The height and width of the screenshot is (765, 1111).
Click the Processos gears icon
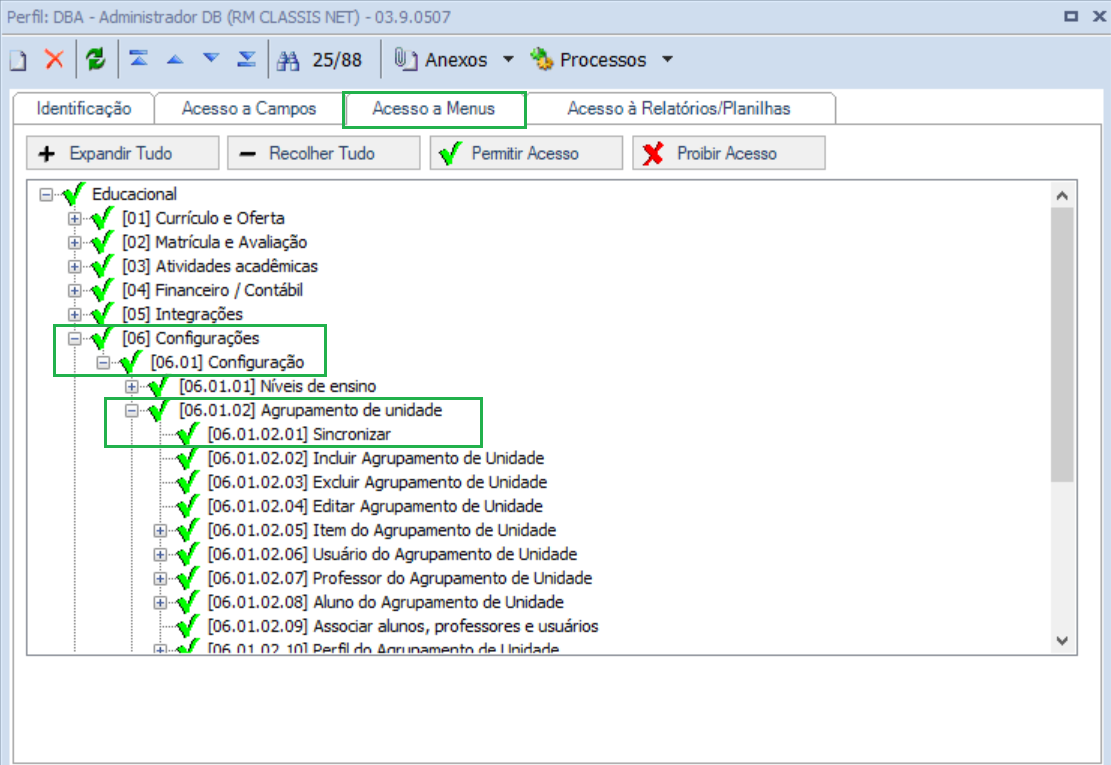[541, 60]
